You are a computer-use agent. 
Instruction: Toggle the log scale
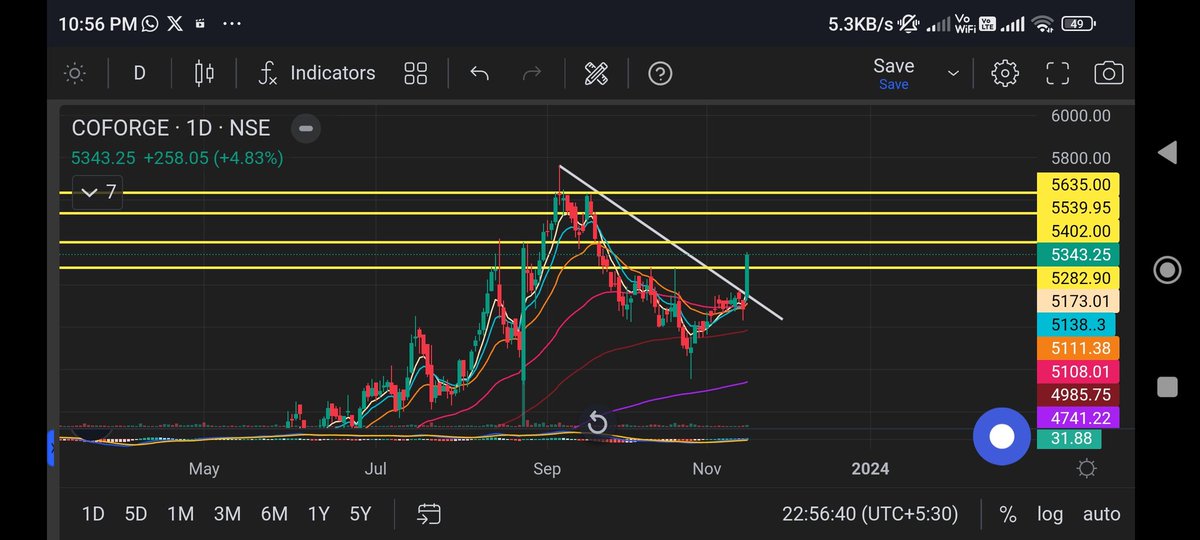click(x=1050, y=514)
